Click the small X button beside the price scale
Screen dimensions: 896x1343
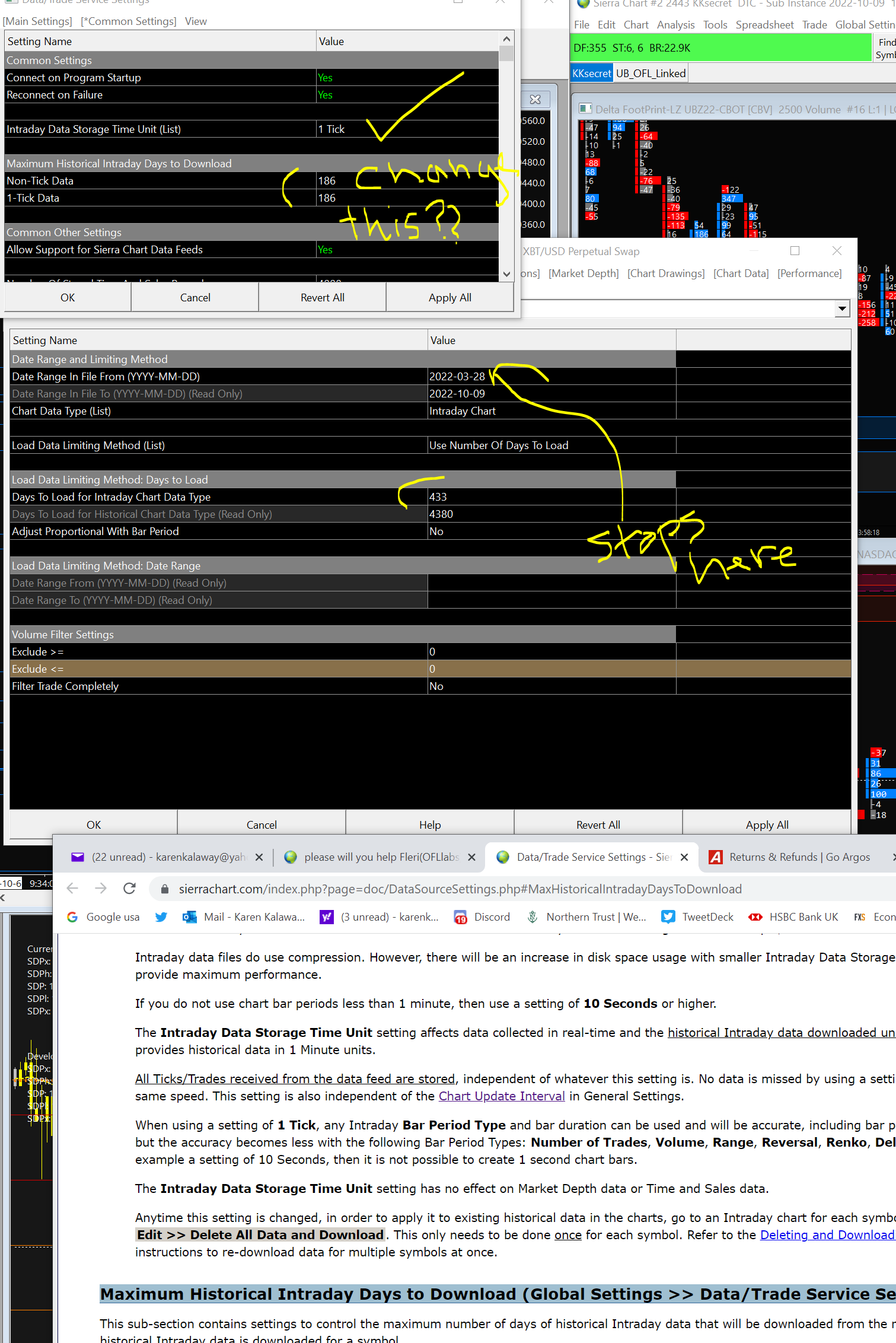[535, 100]
